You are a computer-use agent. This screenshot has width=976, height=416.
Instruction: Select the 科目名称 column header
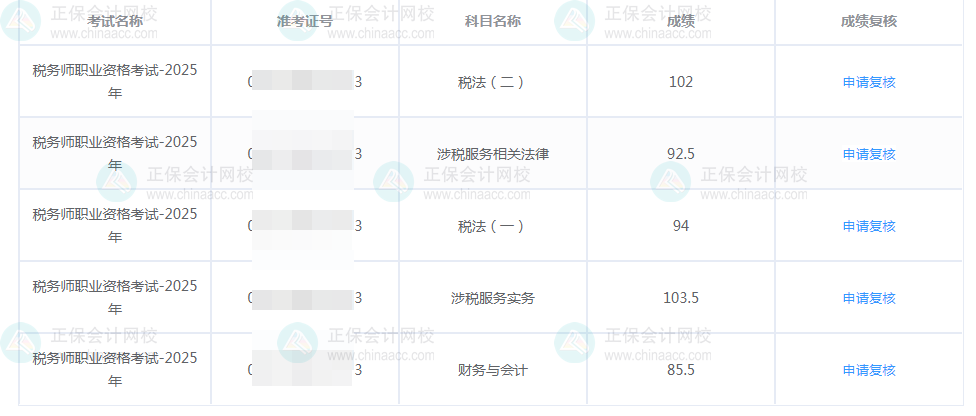click(x=493, y=21)
